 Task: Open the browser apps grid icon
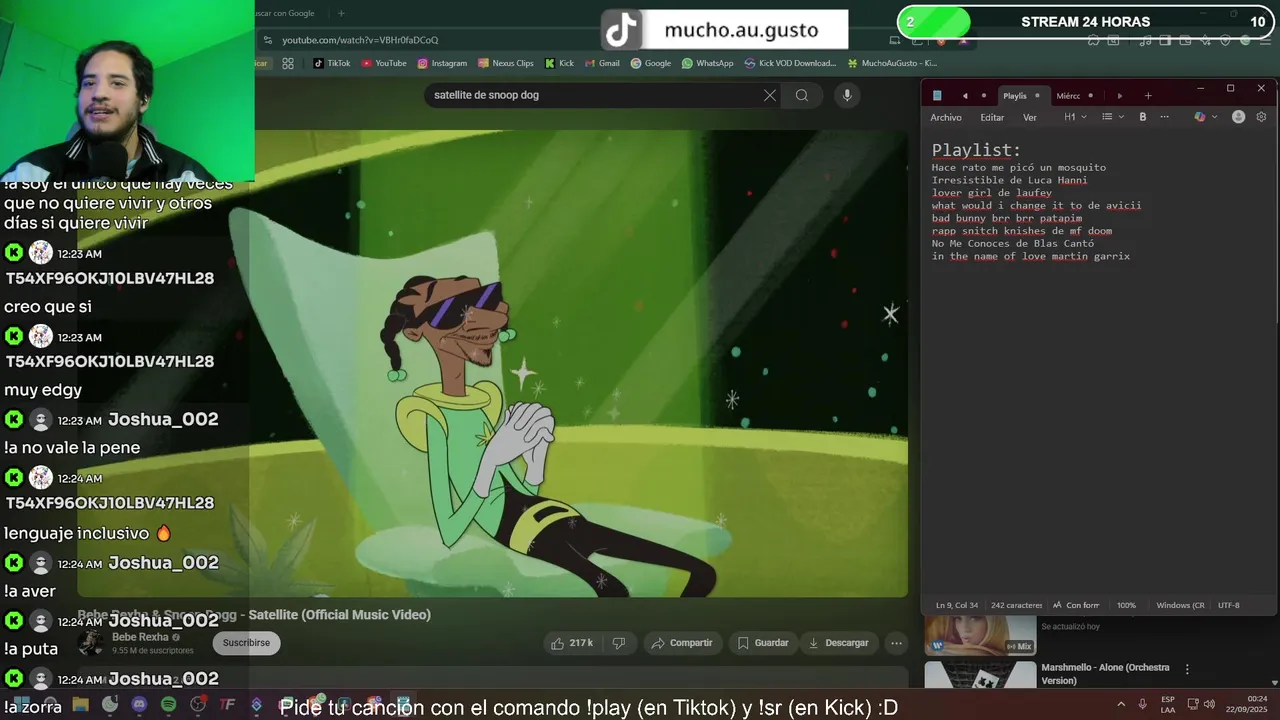click(x=288, y=63)
